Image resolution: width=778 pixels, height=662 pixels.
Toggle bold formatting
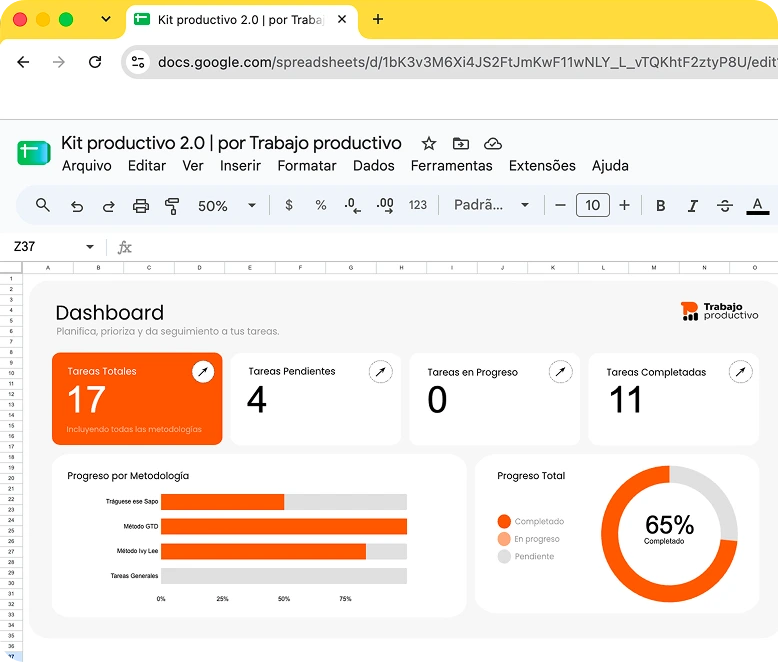click(660, 205)
